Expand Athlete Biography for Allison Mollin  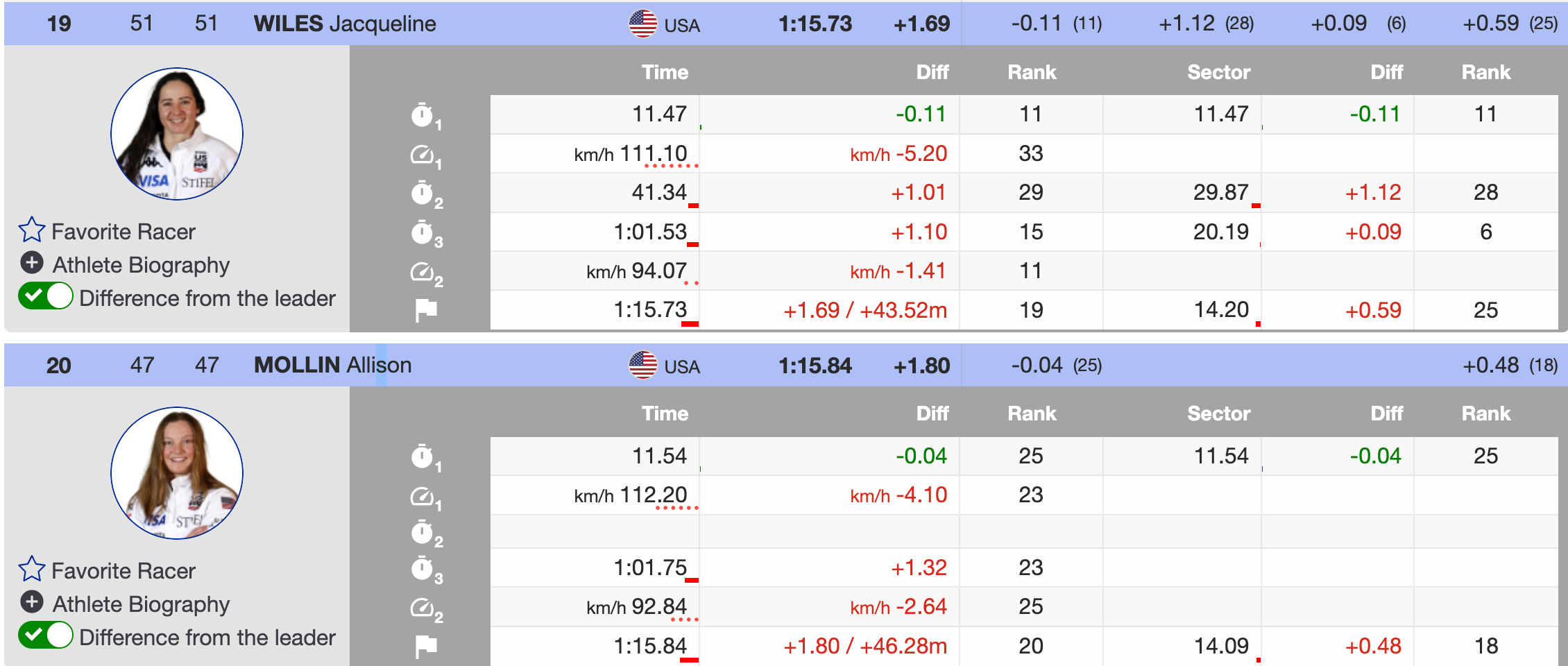click(32, 603)
